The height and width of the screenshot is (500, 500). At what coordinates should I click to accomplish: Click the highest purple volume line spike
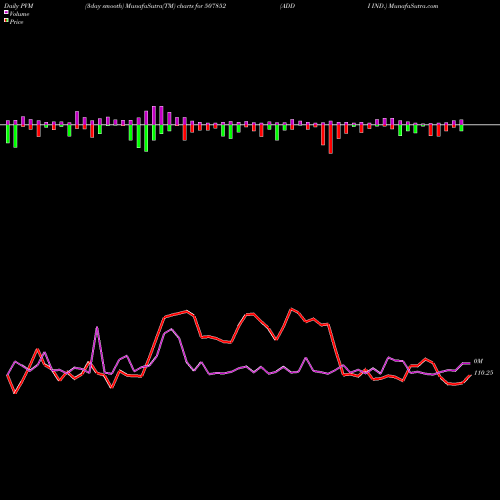tap(97, 328)
